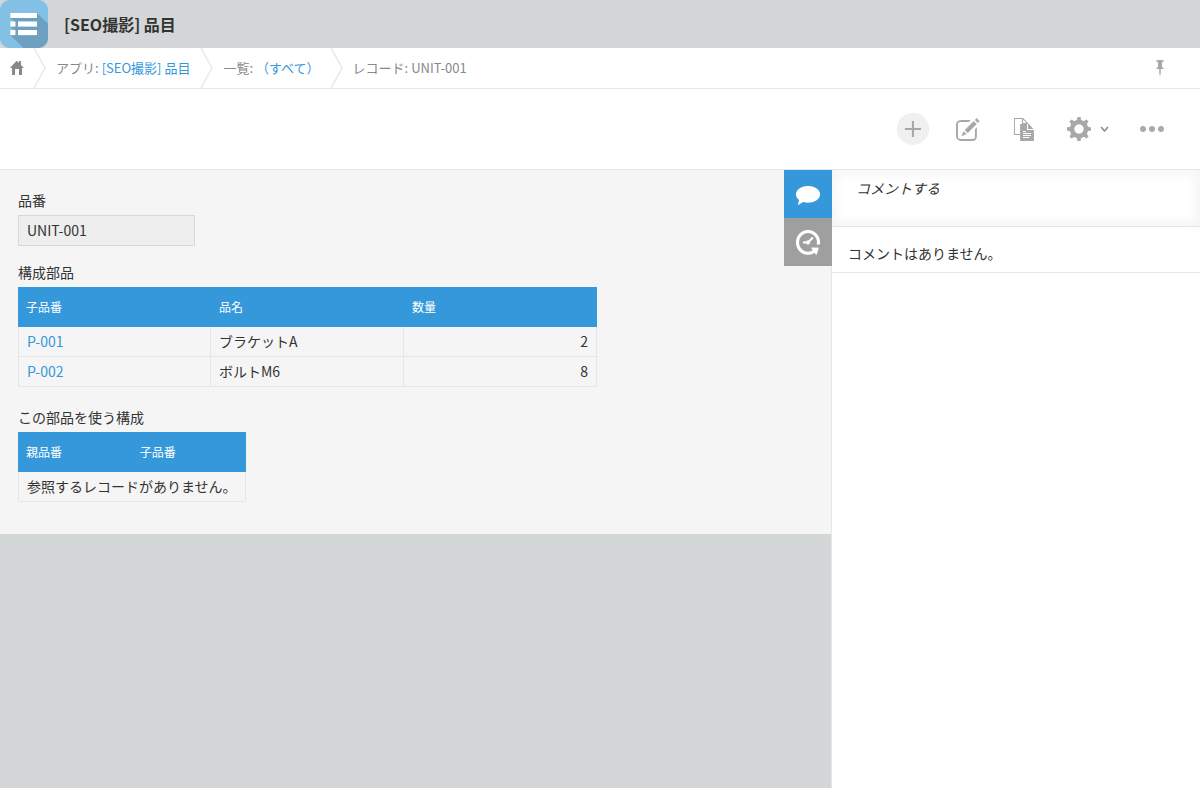
Task: Select the 品番 field value UNIT-001
Action: 106,231
